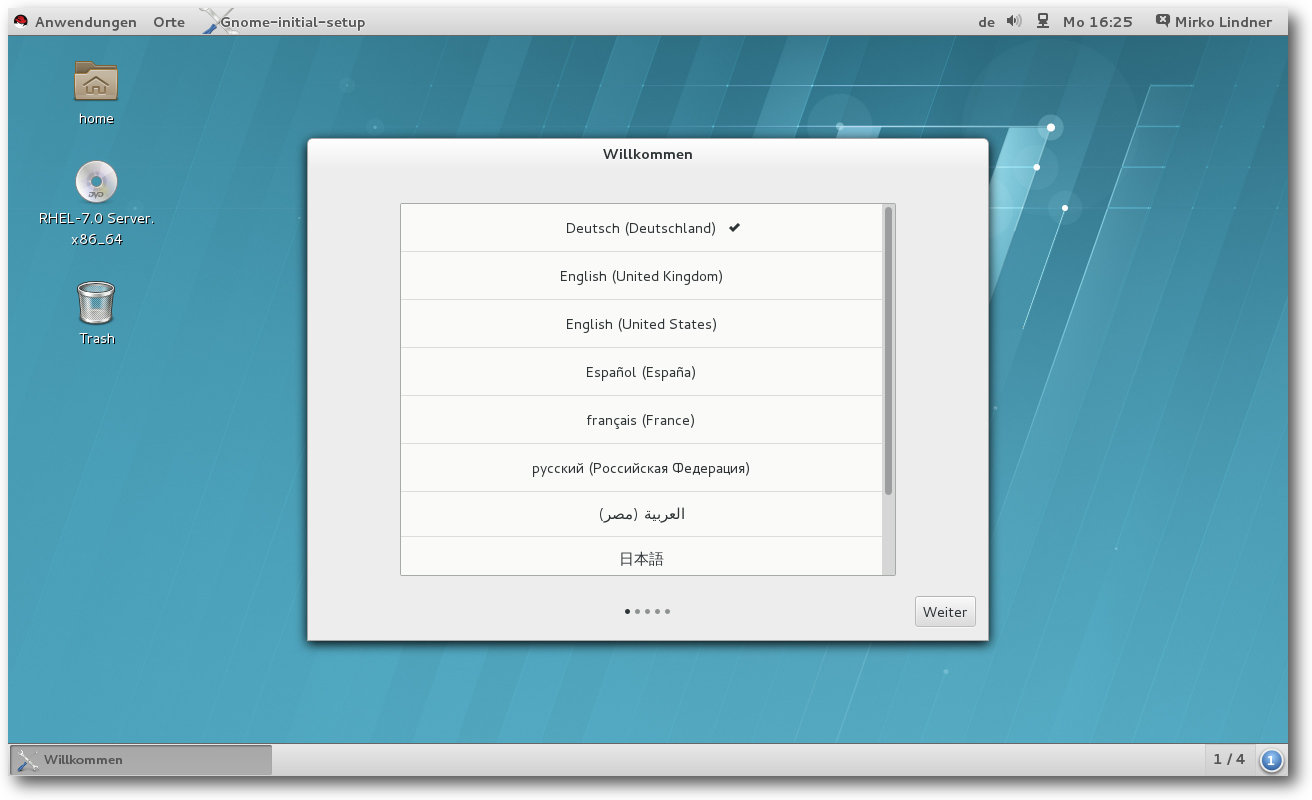The image size is (1312, 800).
Task: Click the Willkommen taskbar window button
Action: coord(141,760)
